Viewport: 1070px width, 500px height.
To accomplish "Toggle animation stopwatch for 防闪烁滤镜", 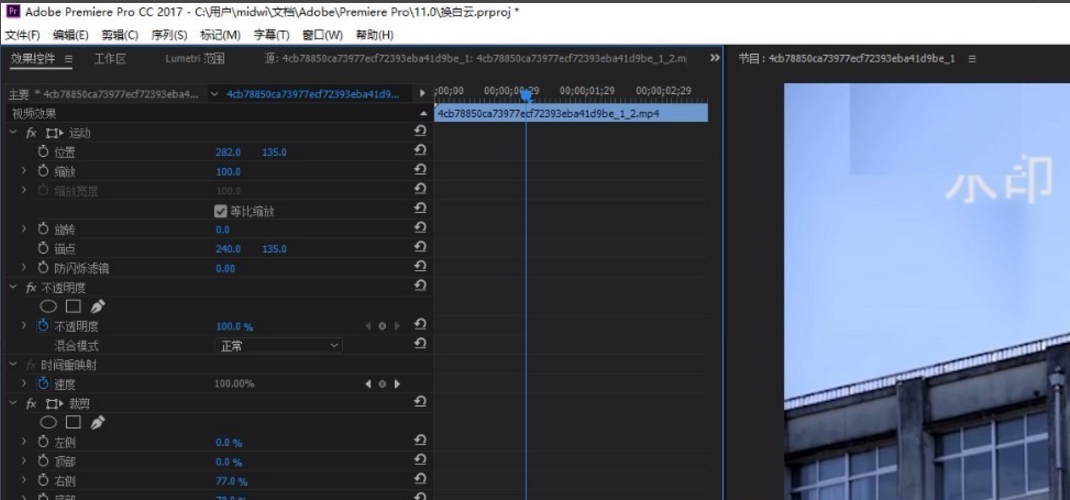I will (44, 268).
